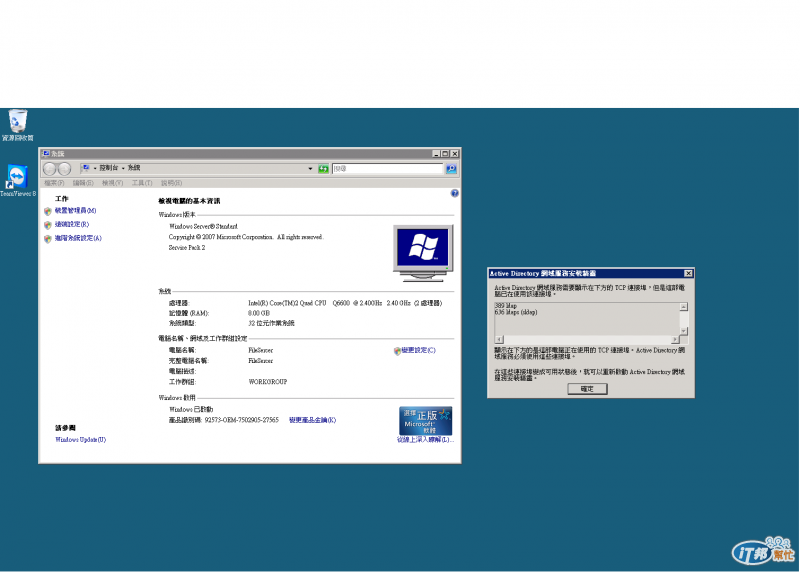Open the 工具(T) menu
This screenshot has width=800, height=572.
pyautogui.click(x=142, y=183)
